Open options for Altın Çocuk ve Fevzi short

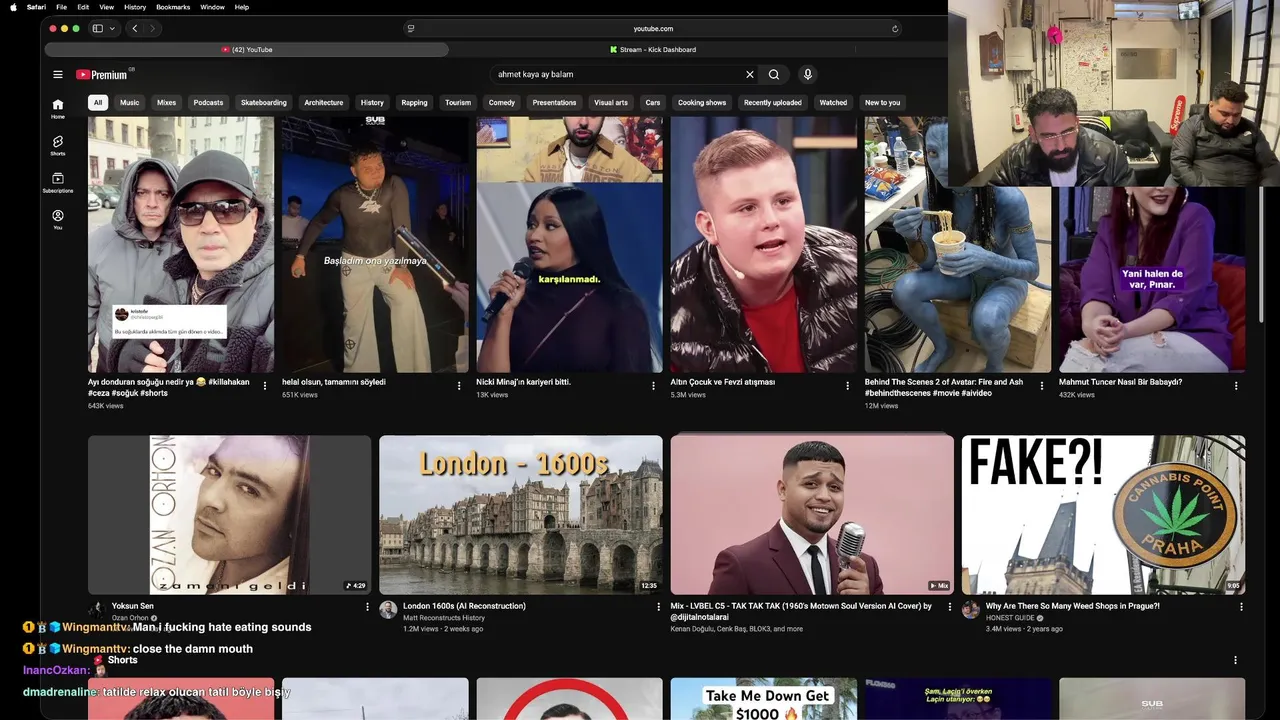point(848,385)
